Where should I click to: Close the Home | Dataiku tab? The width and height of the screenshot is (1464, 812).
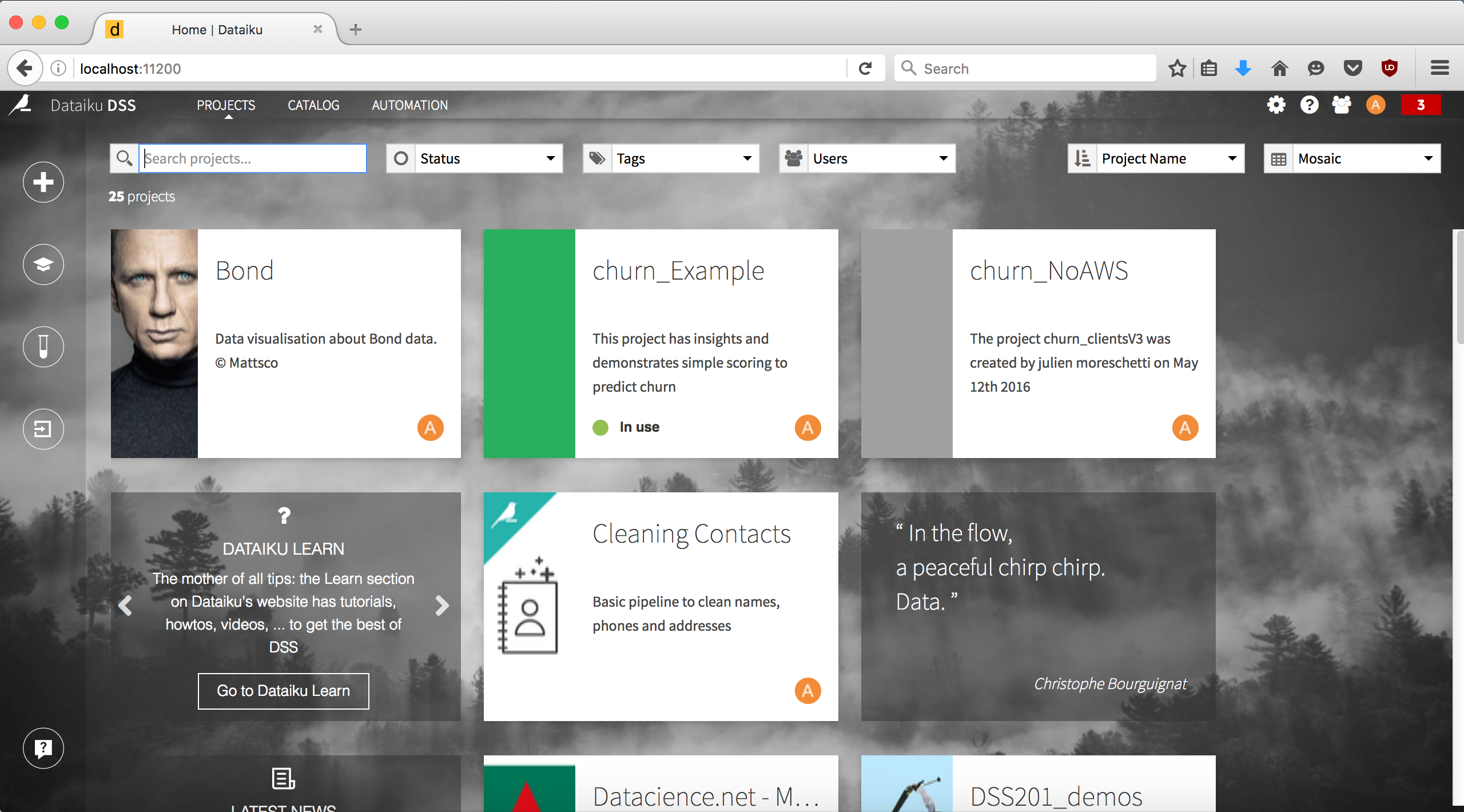[x=318, y=29]
